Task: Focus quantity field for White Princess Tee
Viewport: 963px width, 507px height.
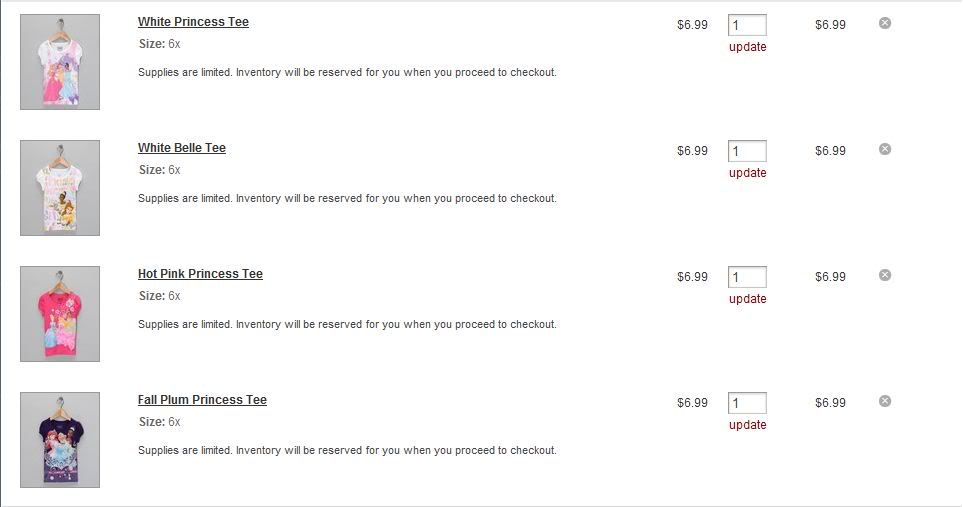Action: click(747, 25)
